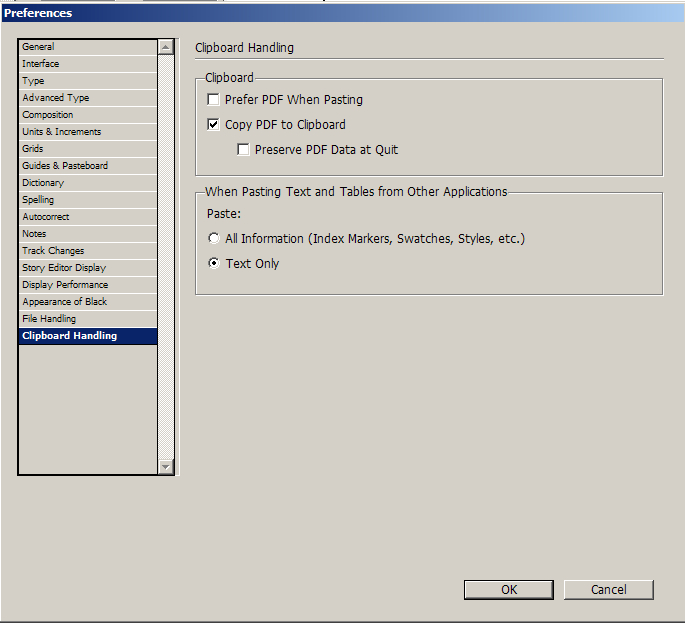Select the All Information paste option

[x=214, y=239]
